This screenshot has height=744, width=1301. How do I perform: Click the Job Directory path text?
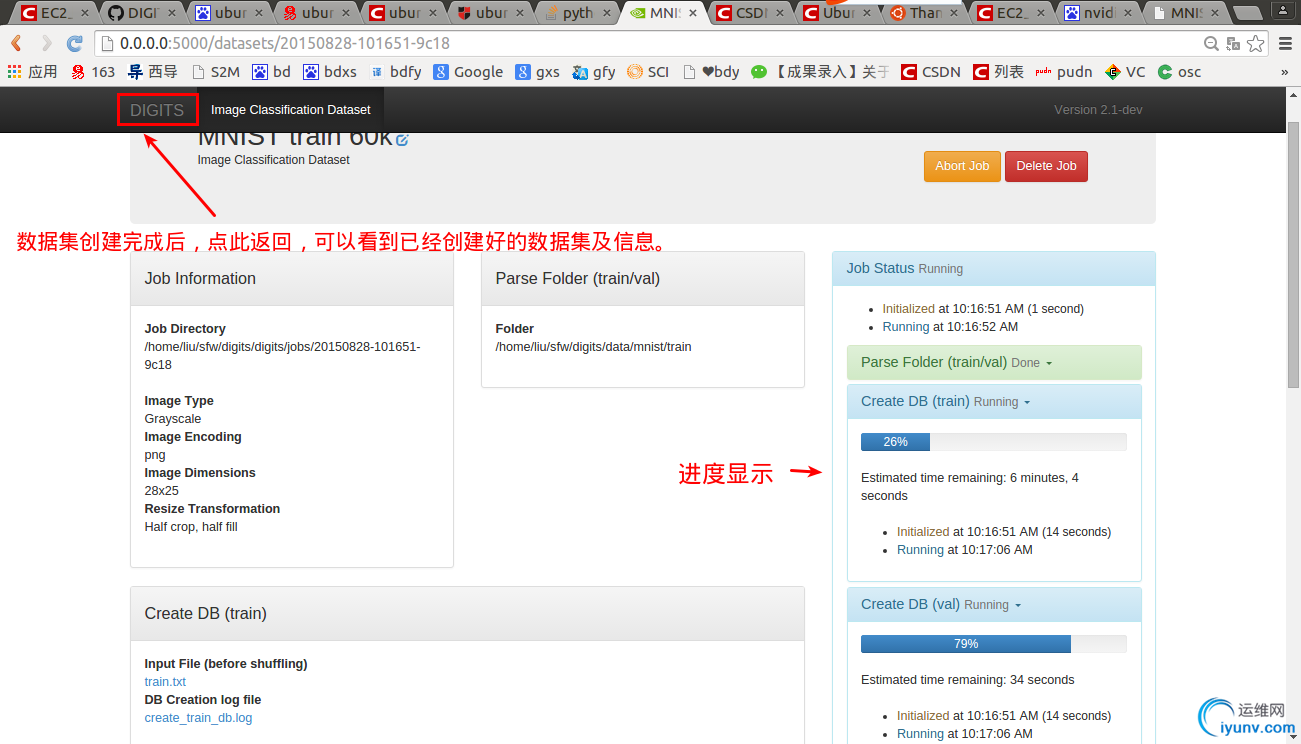(283, 356)
